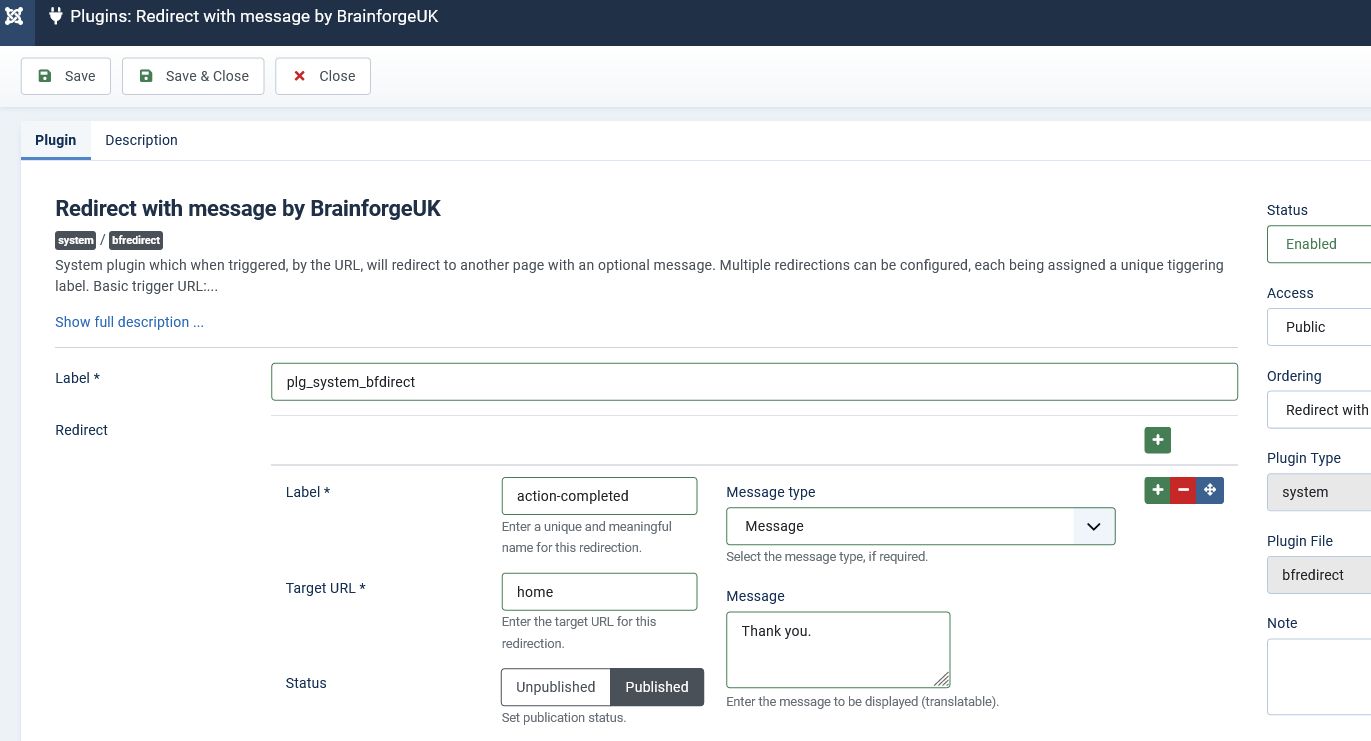Click the Target URL * label
Viewport: 1371px width, 741px height.
click(326, 588)
